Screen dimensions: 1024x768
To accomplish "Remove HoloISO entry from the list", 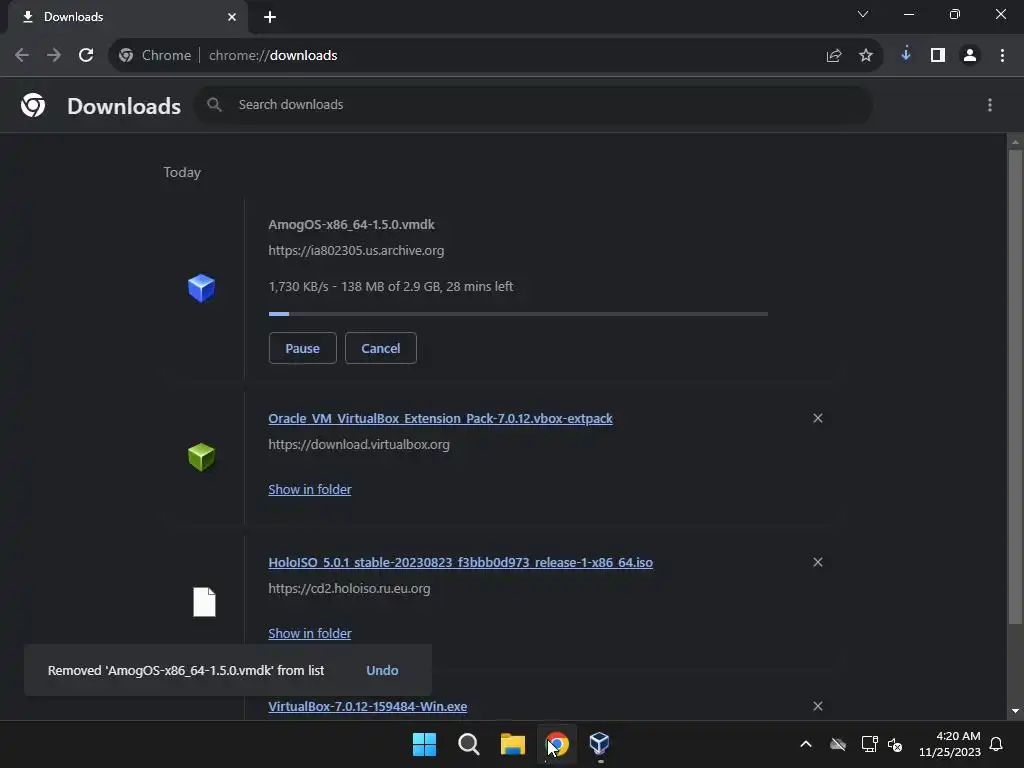I will click(818, 562).
